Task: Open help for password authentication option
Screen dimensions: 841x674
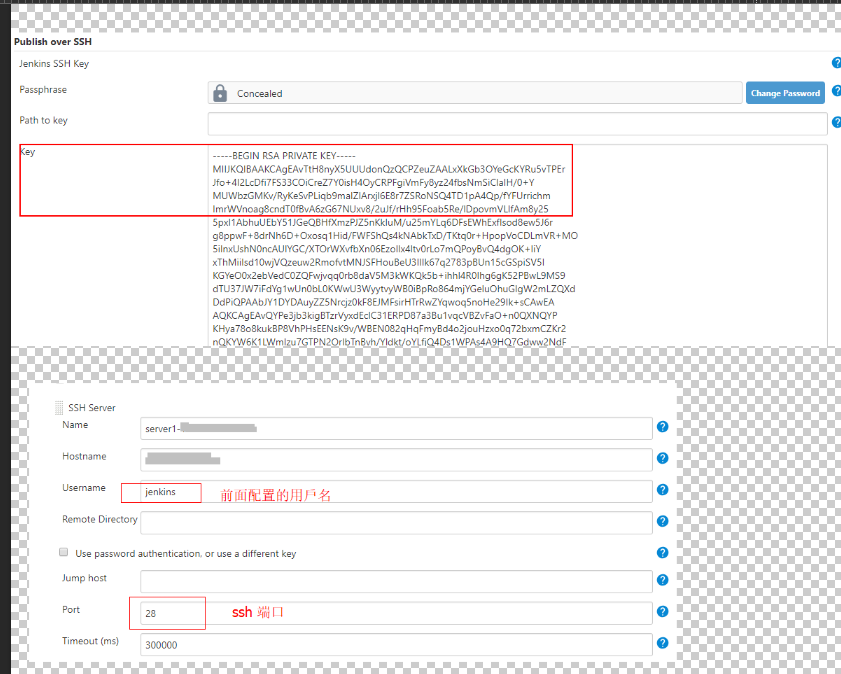Action: [662, 553]
